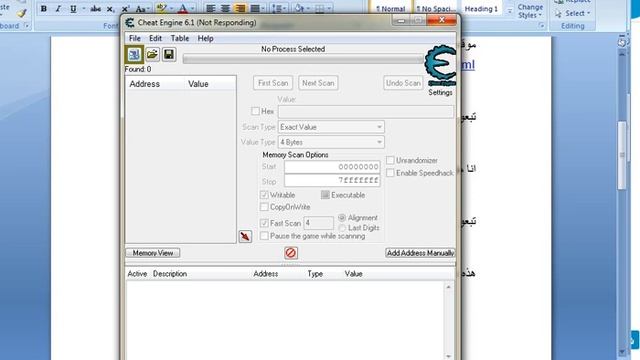Open the Styles dialog launcher in Word

coord(542,26)
